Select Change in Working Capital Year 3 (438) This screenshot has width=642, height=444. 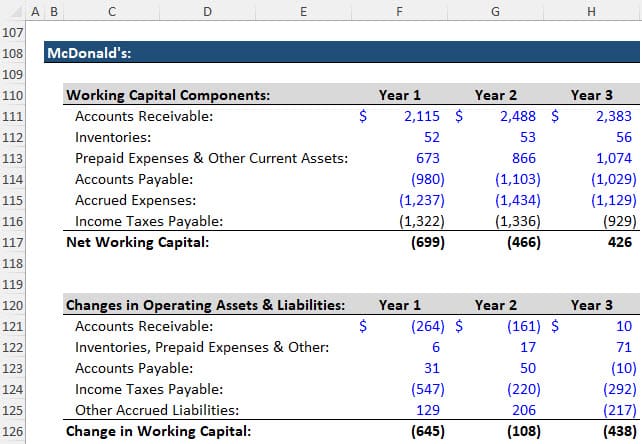(619, 432)
